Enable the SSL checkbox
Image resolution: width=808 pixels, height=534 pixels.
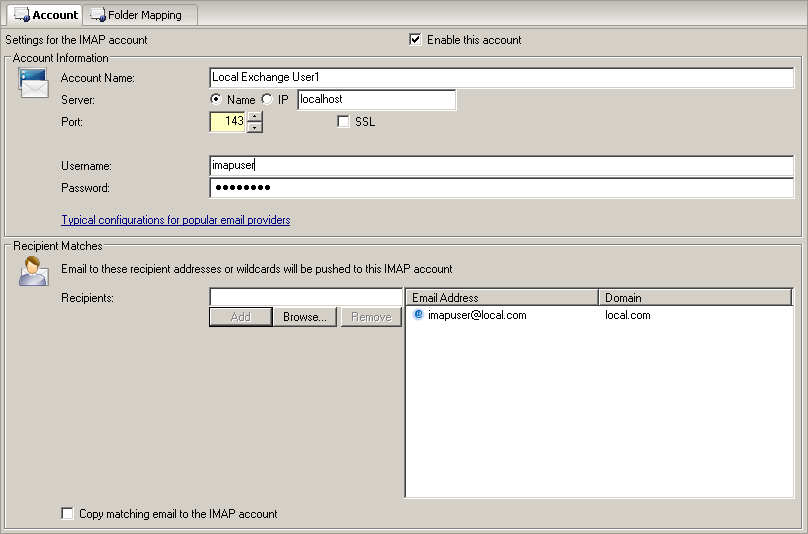pyautogui.click(x=344, y=122)
